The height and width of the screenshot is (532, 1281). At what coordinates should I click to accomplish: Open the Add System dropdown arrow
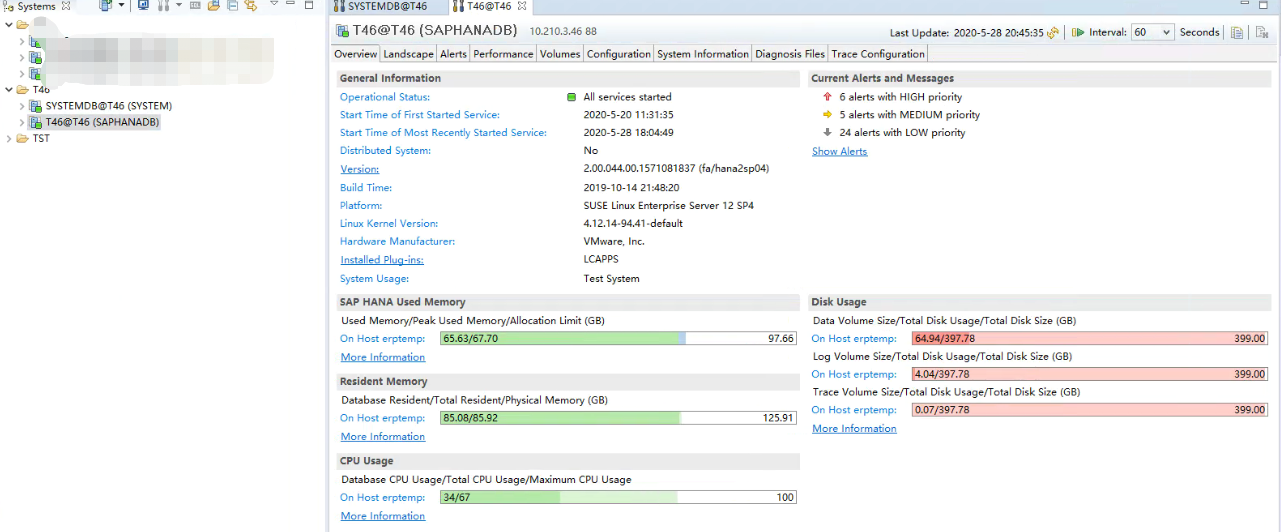121,5
